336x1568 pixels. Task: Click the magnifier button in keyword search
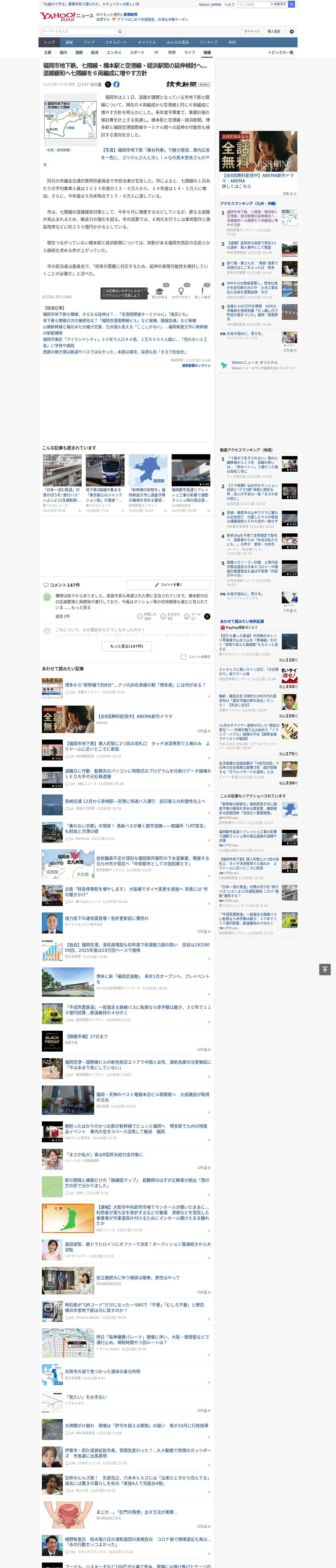pyautogui.click(x=120, y=31)
